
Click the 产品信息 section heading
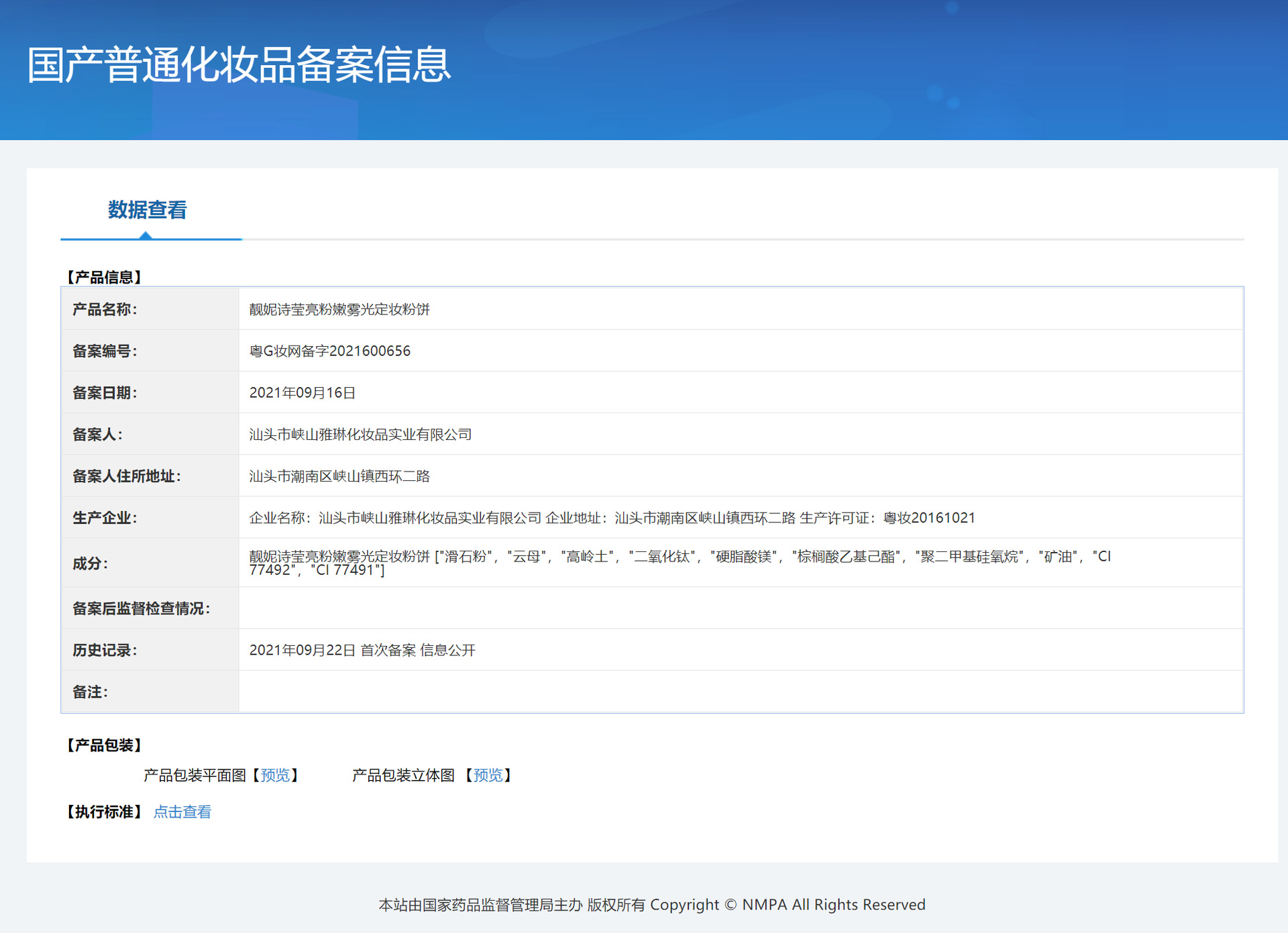103,277
